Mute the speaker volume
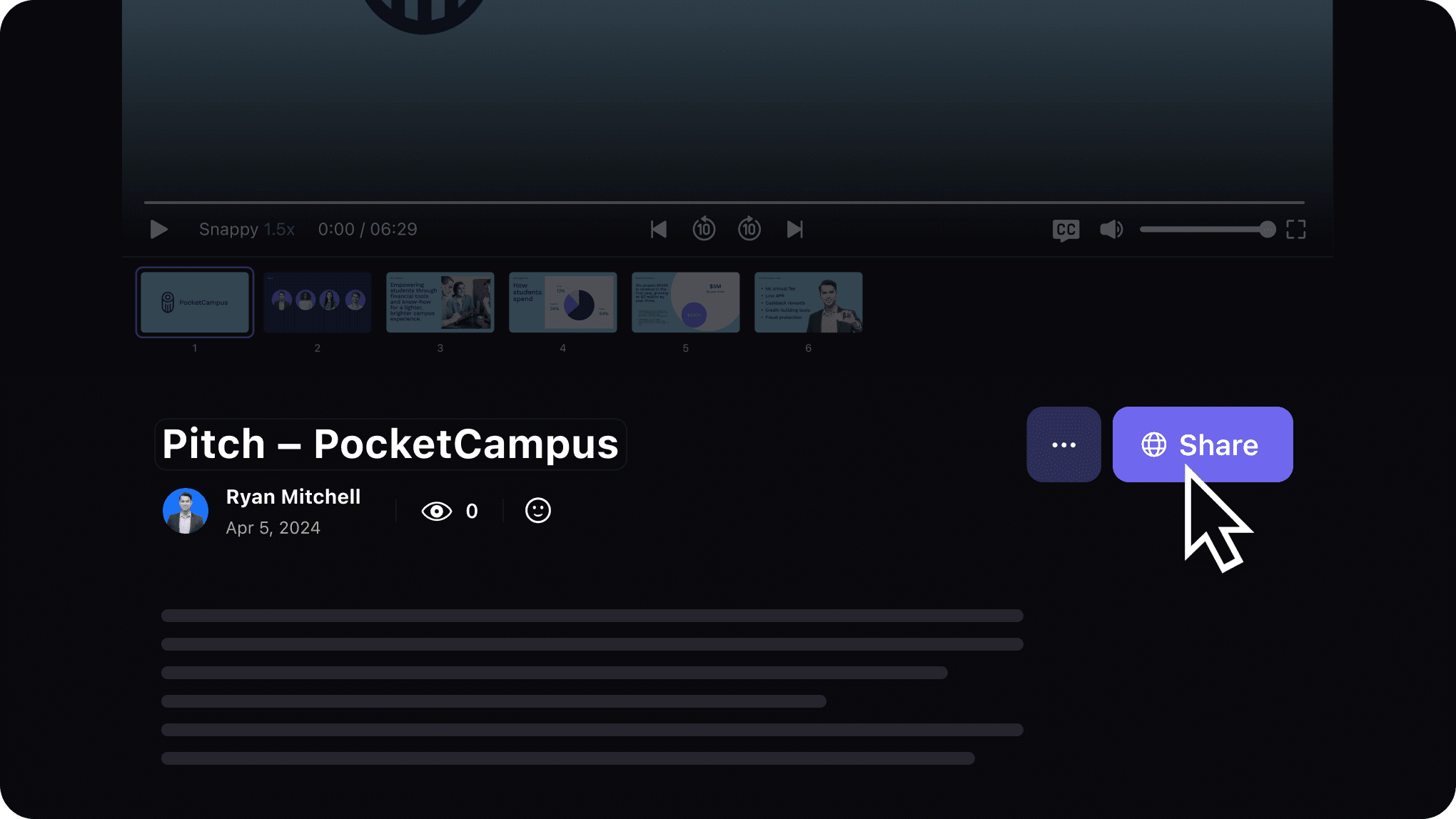Screen dimensions: 1456x819 [x=1111, y=229]
